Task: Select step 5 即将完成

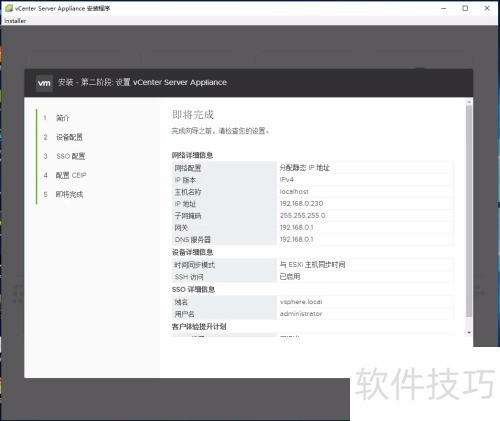Action: 69,194
